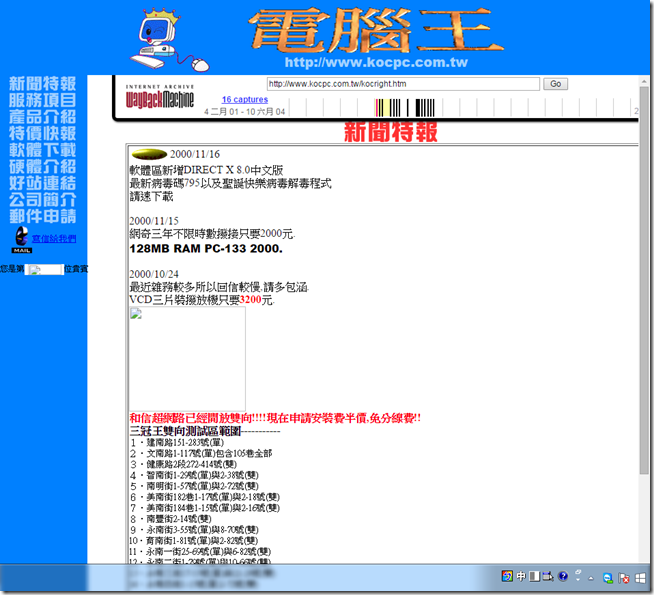Click the line 軟體區新增DIRECT X 8.0中文版
The height and width of the screenshot is (595, 654).
click(x=206, y=170)
